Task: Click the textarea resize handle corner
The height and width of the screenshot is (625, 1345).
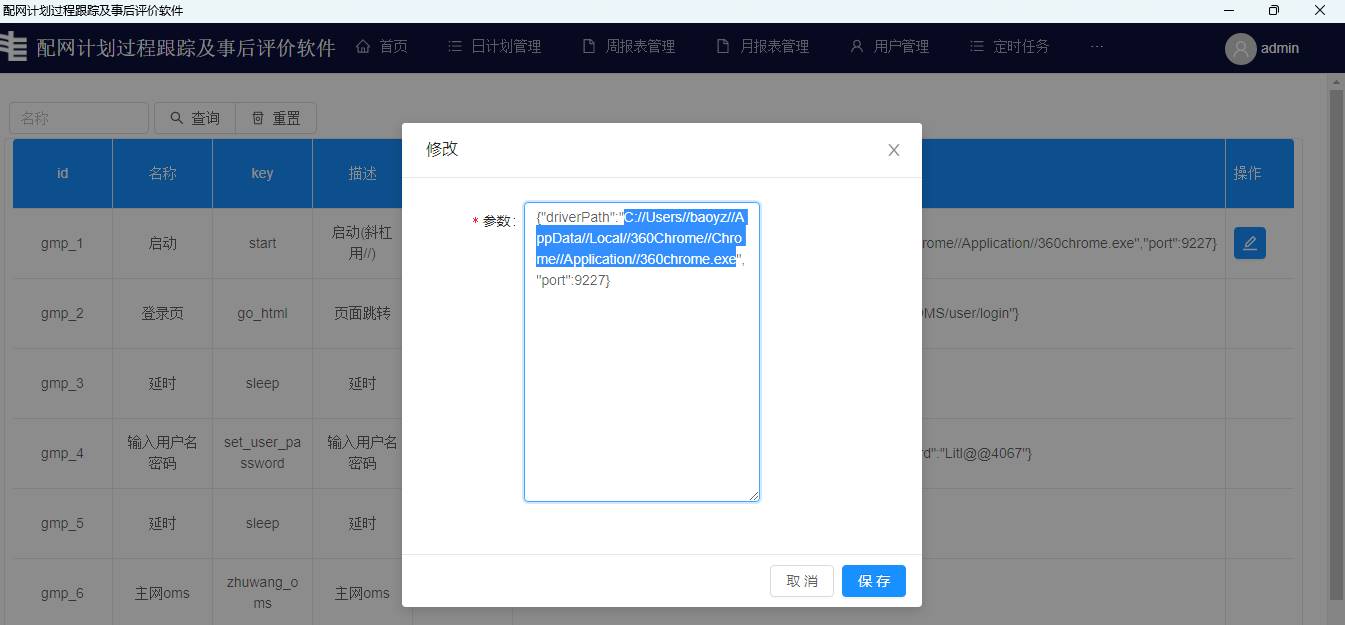Action: click(x=754, y=496)
